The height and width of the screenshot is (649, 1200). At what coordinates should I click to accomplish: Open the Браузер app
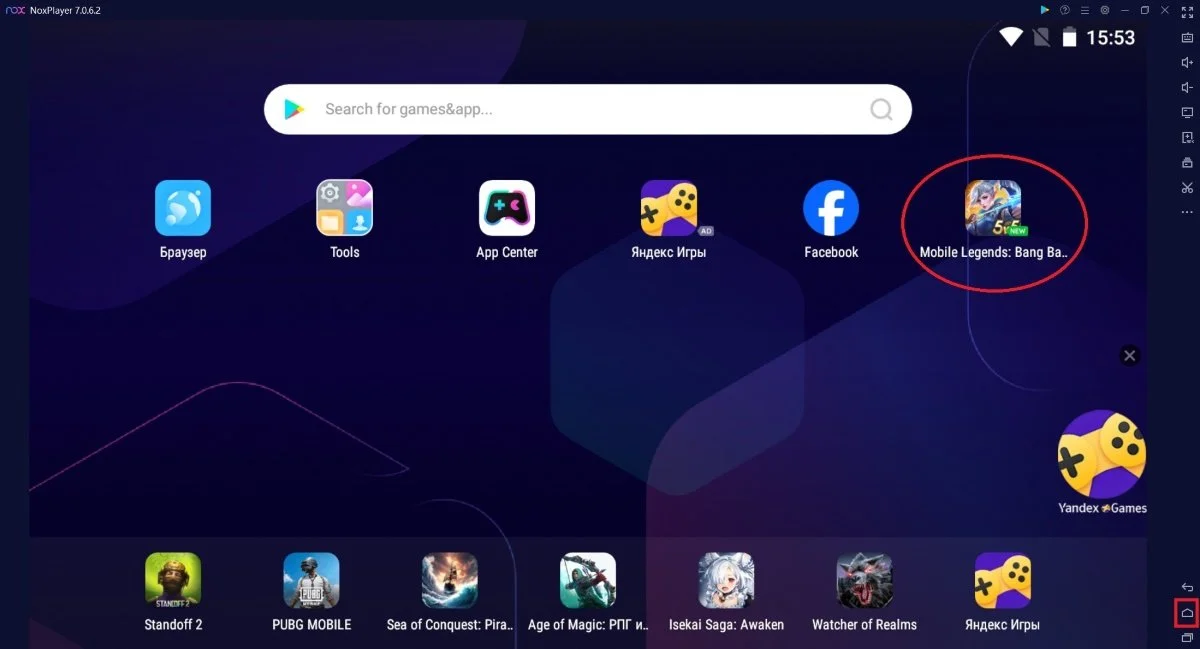183,208
